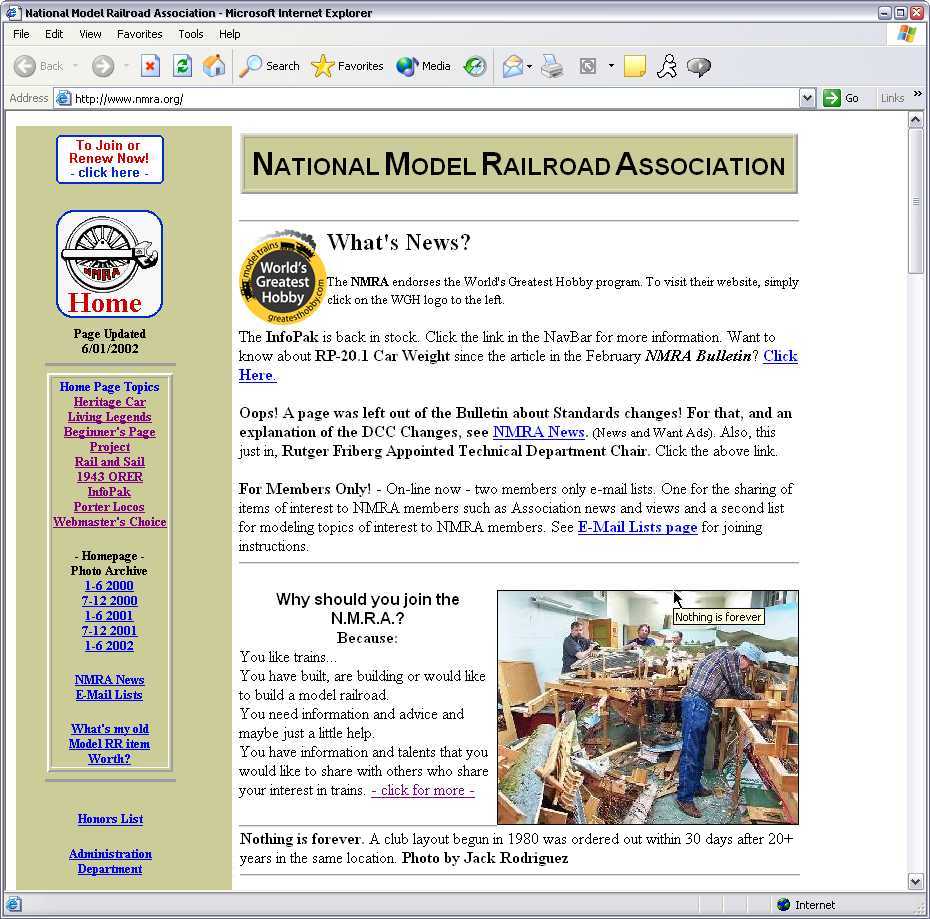Screen dimensions: 930x919
Task: Stop page loading with the red X icon
Action: pos(150,66)
